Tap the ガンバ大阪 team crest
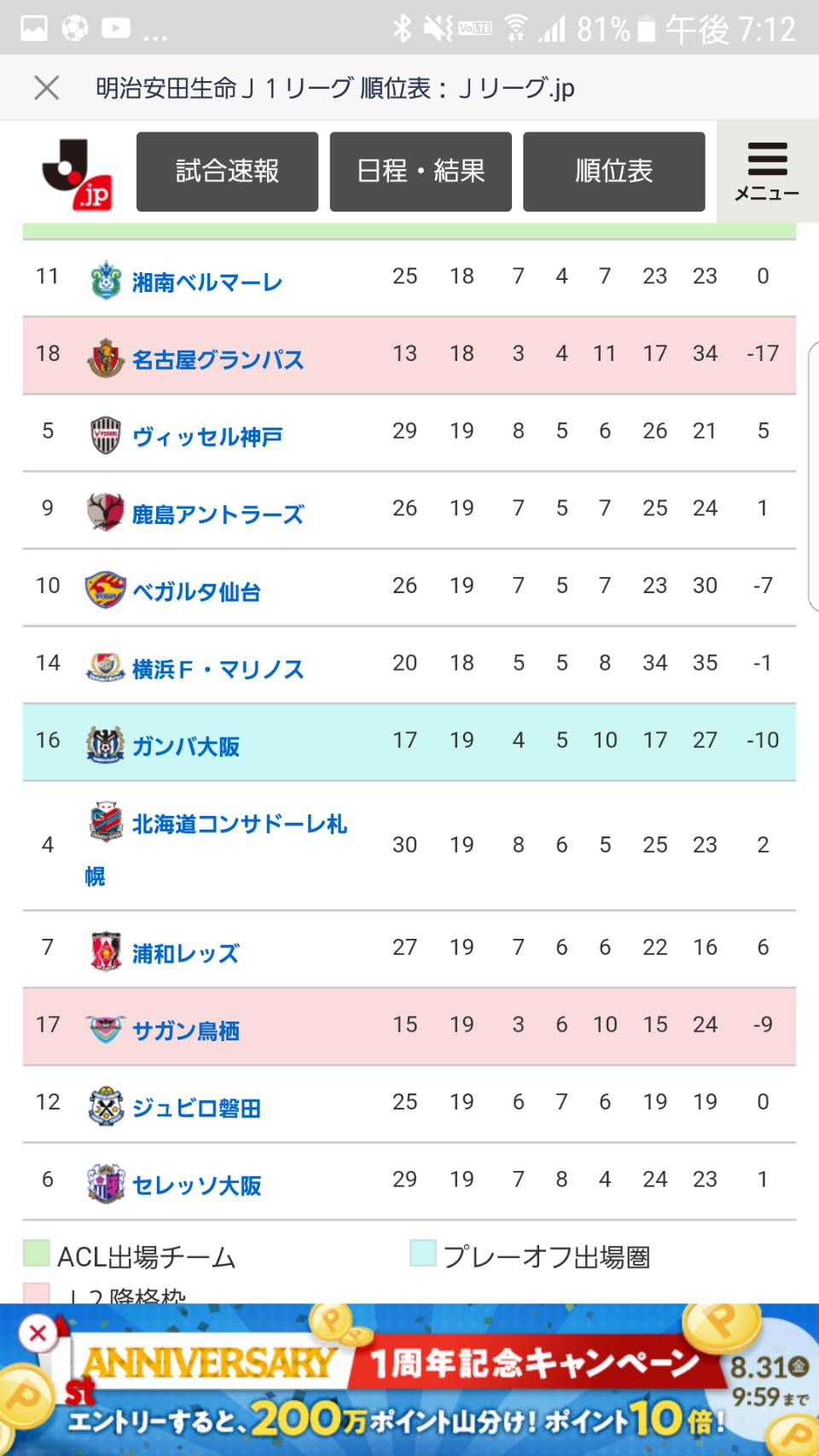 point(105,744)
